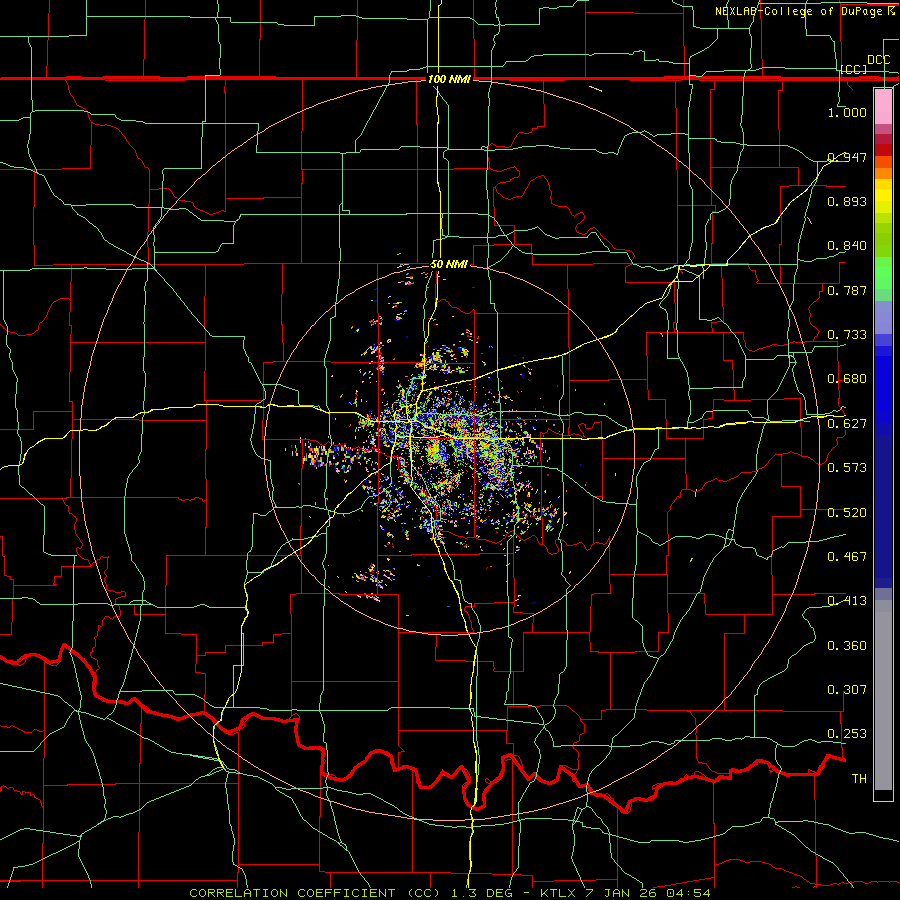This screenshot has width=900, height=900.
Task: Click the 0.520 scale value
Action: (847, 512)
